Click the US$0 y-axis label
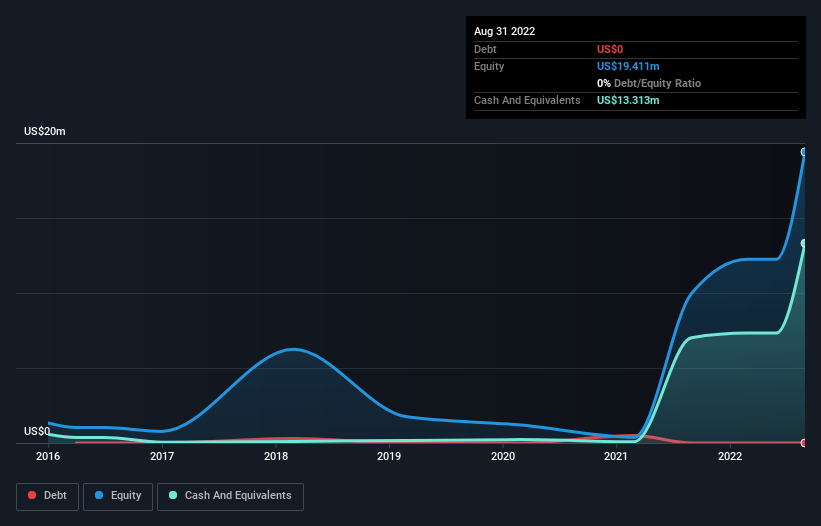This screenshot has width=821, height=526. (x=37, y=431)
